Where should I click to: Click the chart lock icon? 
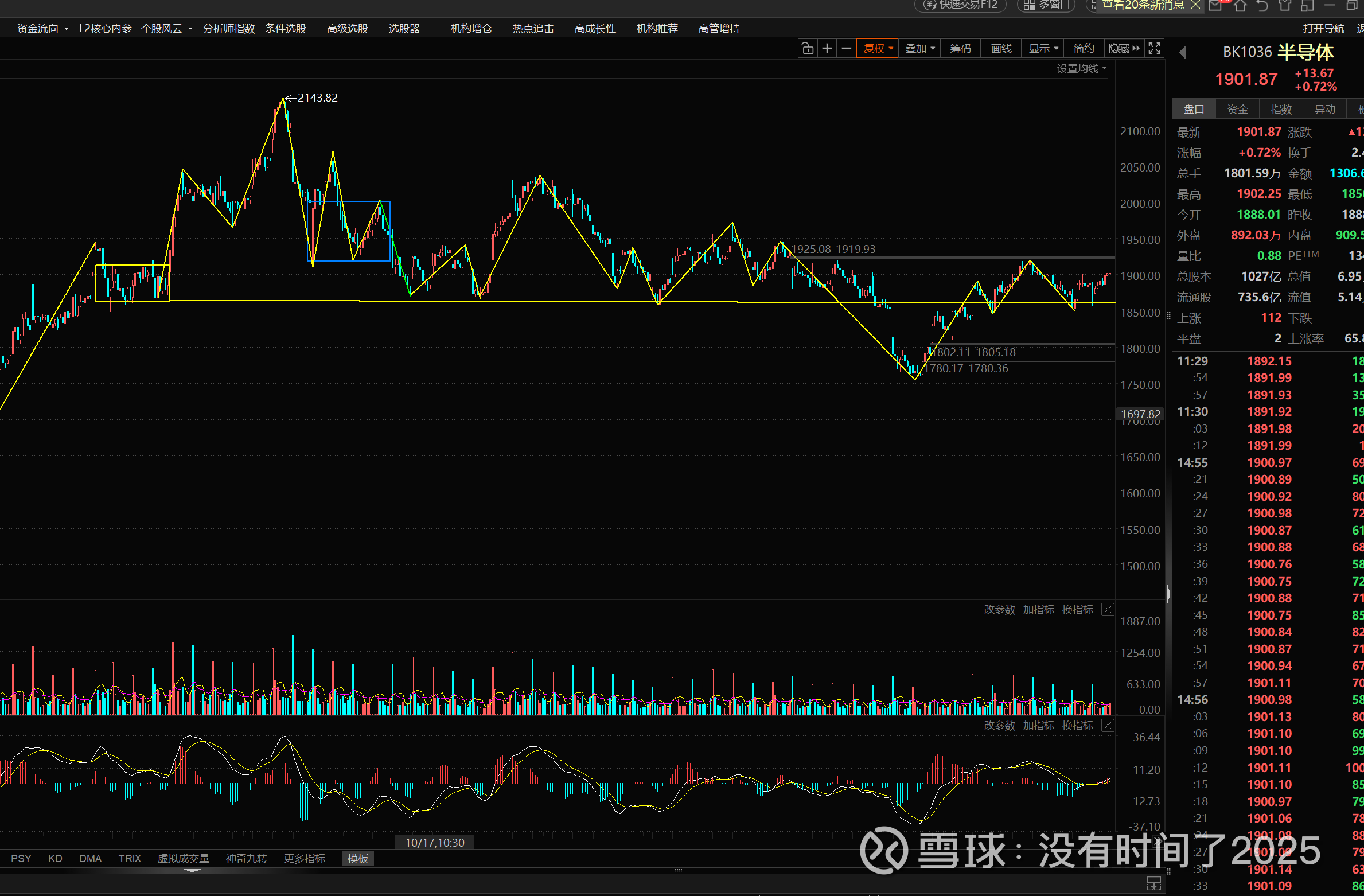pyautogui.click(x=808, y=49)
